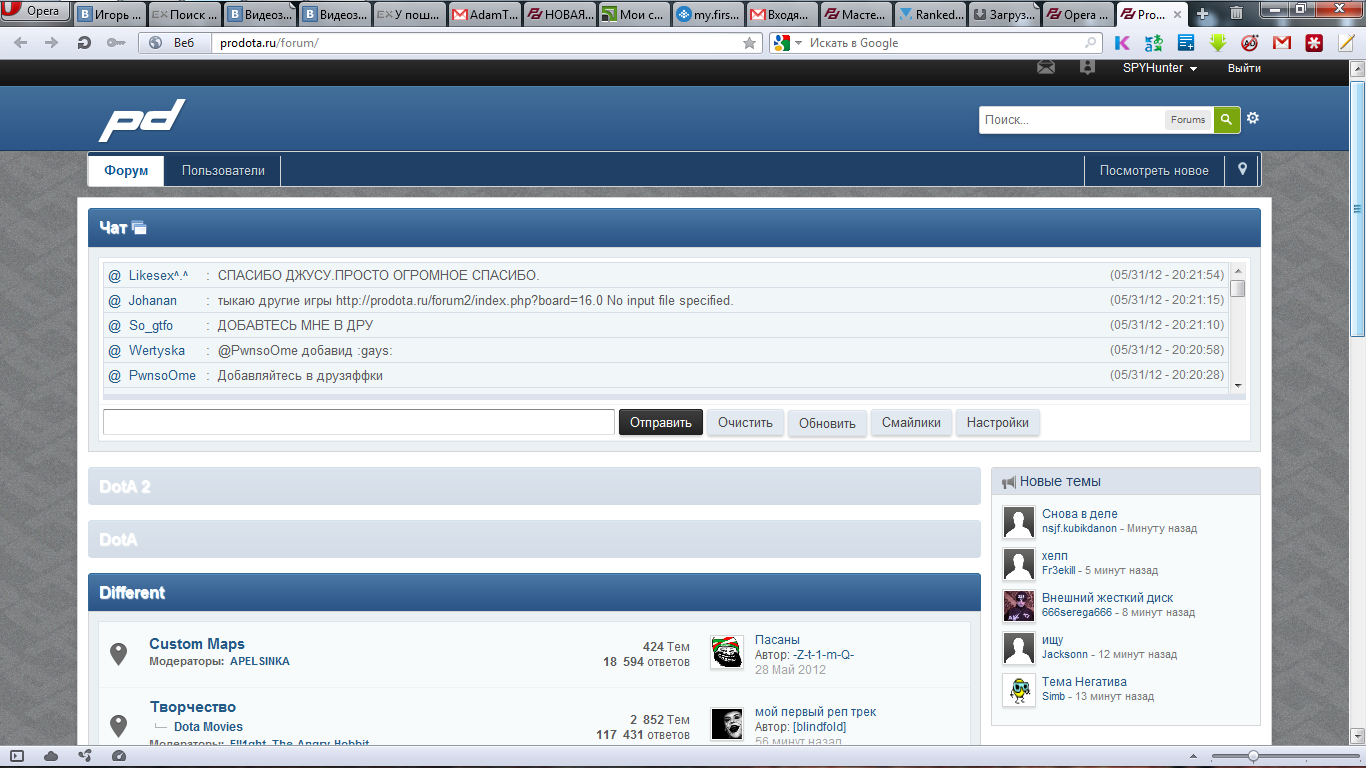Image resolution: width=1366 pixels, height=768 pixels.
Task: Toggle the Opera panels button in status bar
Action: [18, 756]
